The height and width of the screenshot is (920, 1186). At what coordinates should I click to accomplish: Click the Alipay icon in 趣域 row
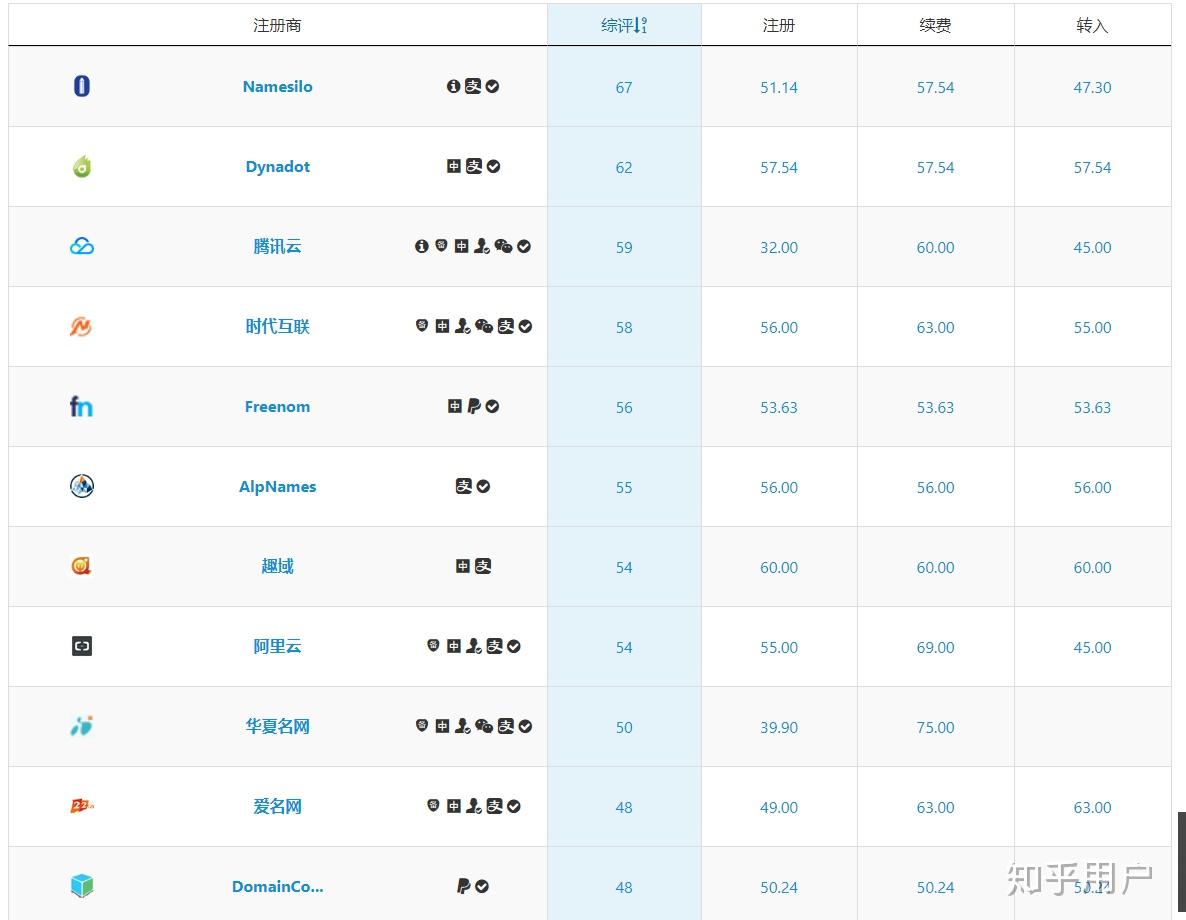pos(483,566)
